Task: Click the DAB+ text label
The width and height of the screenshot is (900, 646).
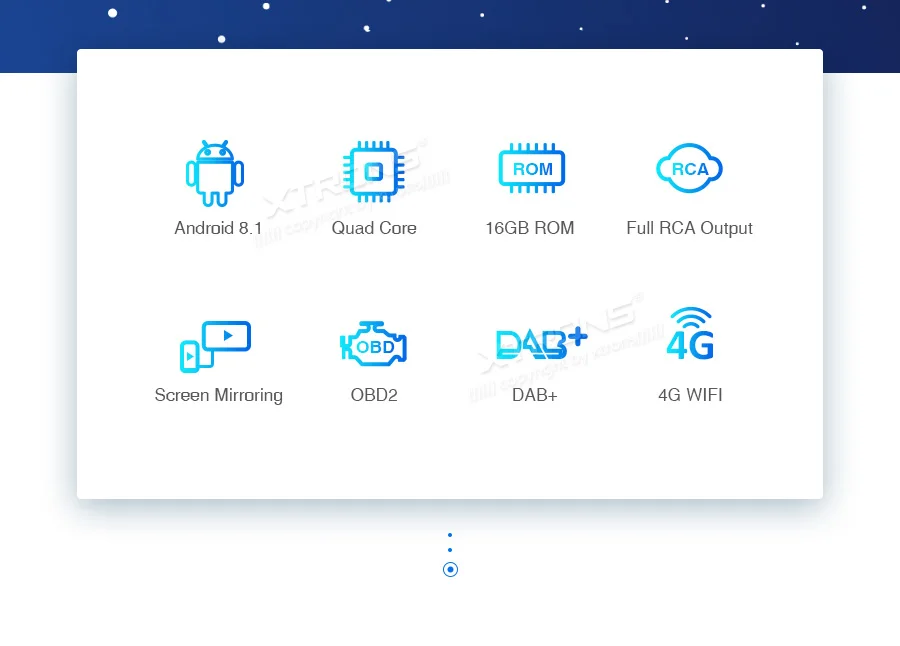Action: (535, 395)
